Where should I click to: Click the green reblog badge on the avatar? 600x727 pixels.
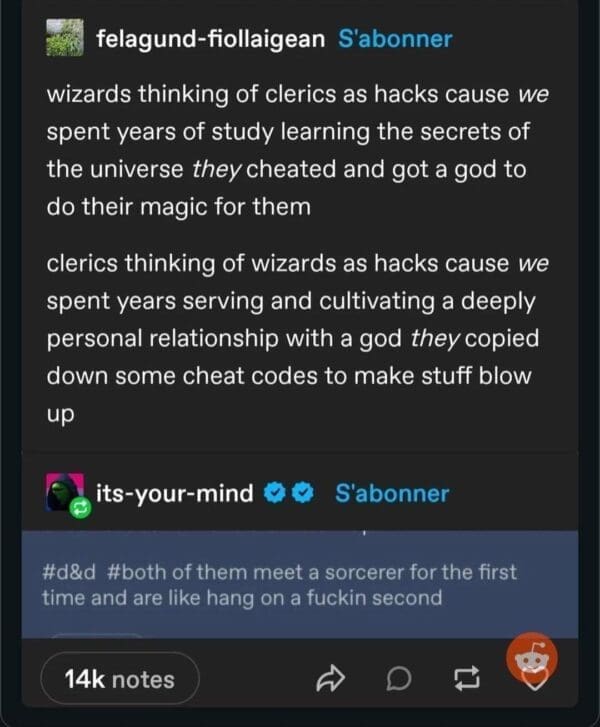[81, 508]
